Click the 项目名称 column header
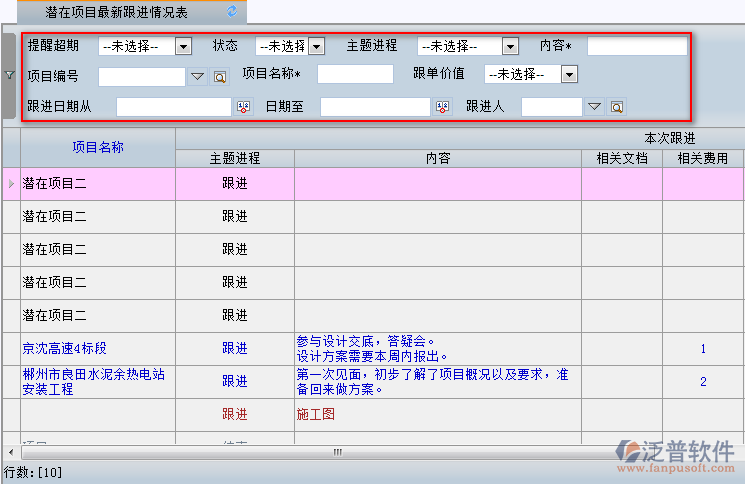Image resolution: width=745 pixels, height=484 pixels. (x=98, y=146)
